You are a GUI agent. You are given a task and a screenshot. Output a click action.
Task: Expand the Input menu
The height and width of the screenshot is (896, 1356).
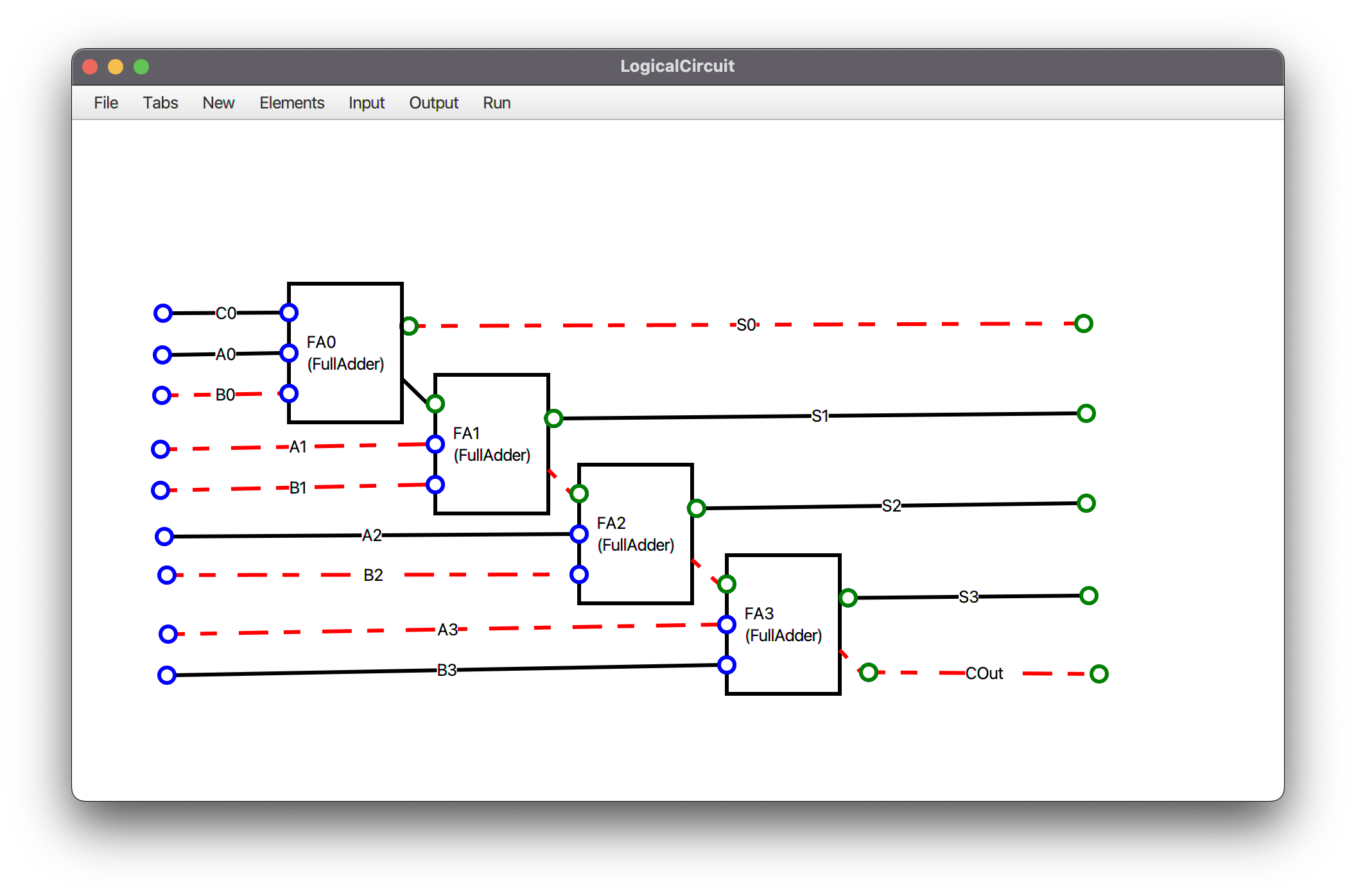pyautogui.click(x=366, y=103)
